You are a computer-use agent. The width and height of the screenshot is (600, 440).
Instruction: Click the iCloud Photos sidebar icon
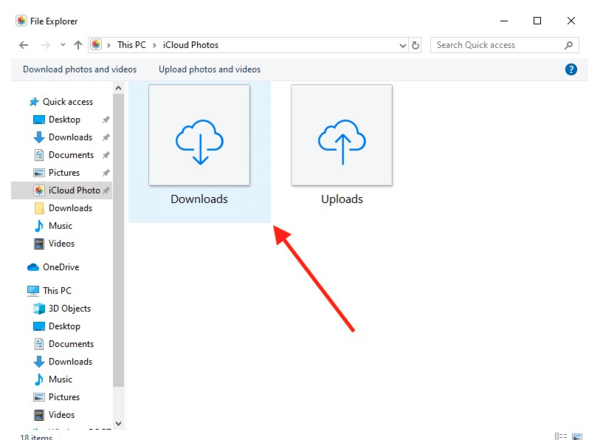pyautogui.click(x=39, y=190)
